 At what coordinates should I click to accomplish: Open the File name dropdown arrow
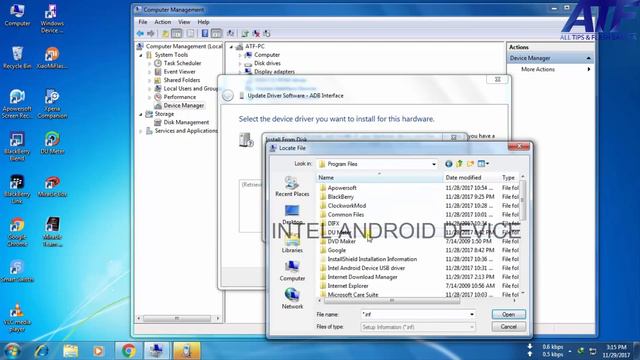(471, 314)
